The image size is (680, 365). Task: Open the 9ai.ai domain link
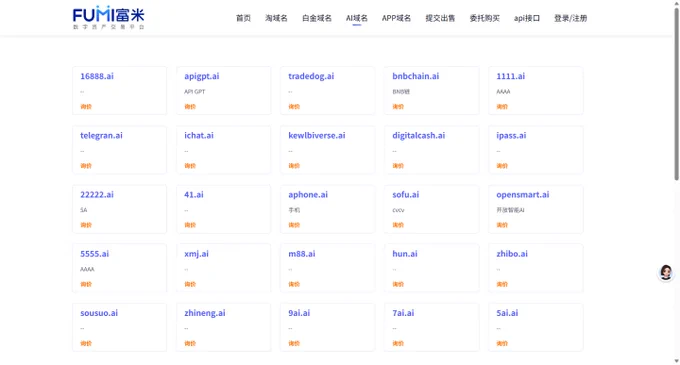point(299,313)
